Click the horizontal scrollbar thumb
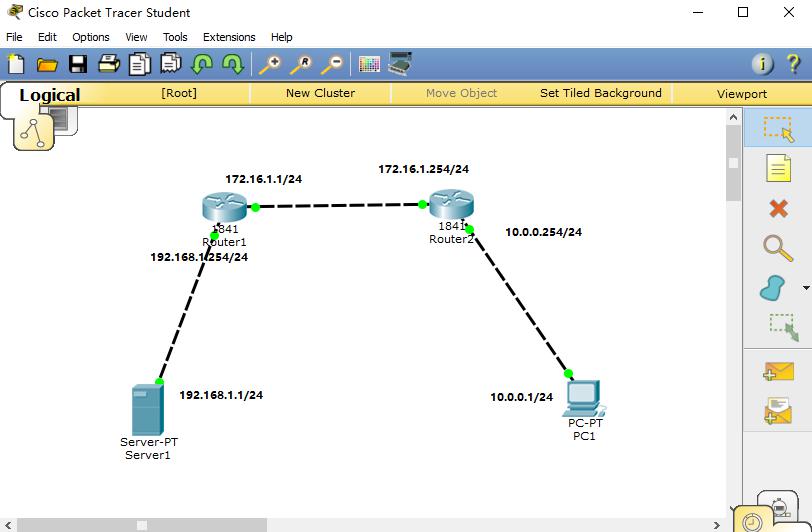 [x=142, y=525]
